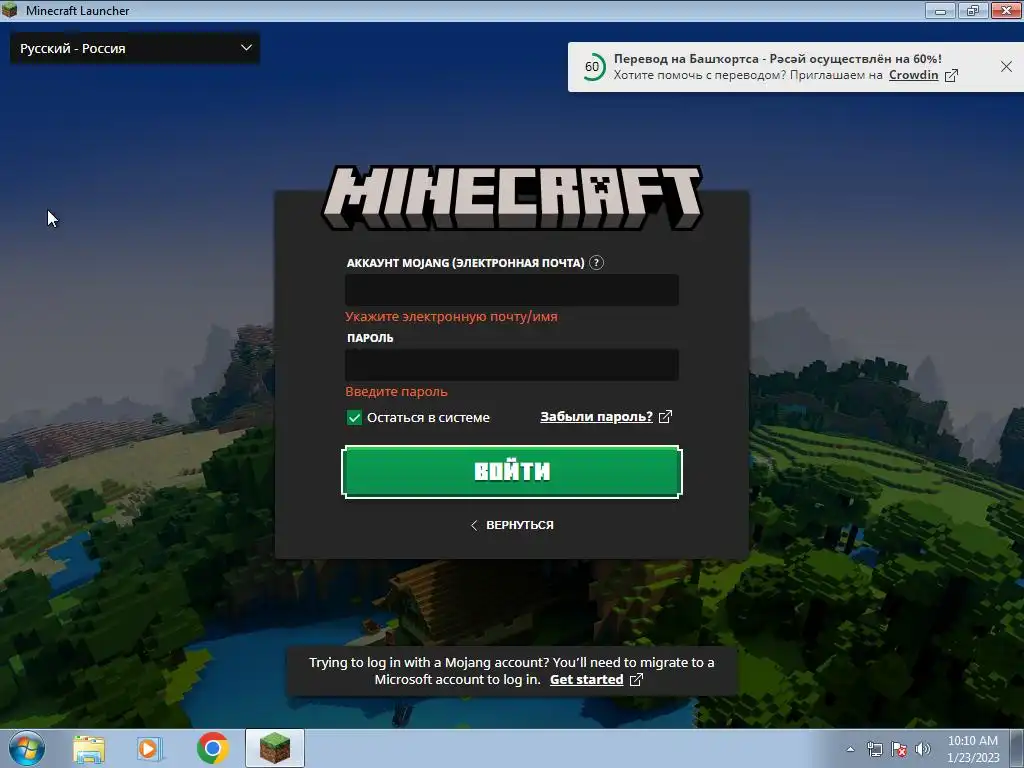Dismiss the translation notification banner
1024x768 pixels.
click(1006, 67)
